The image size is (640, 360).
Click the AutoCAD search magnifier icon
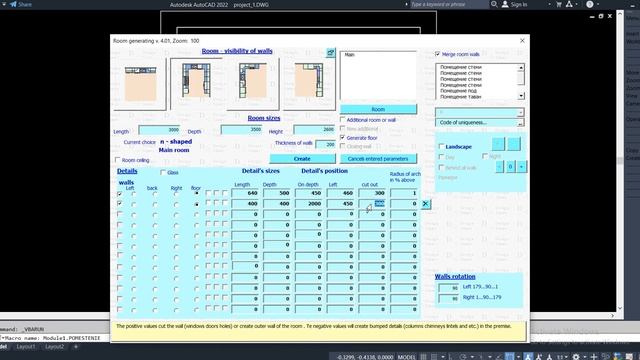pyautogui.click(x=494, y=4)
